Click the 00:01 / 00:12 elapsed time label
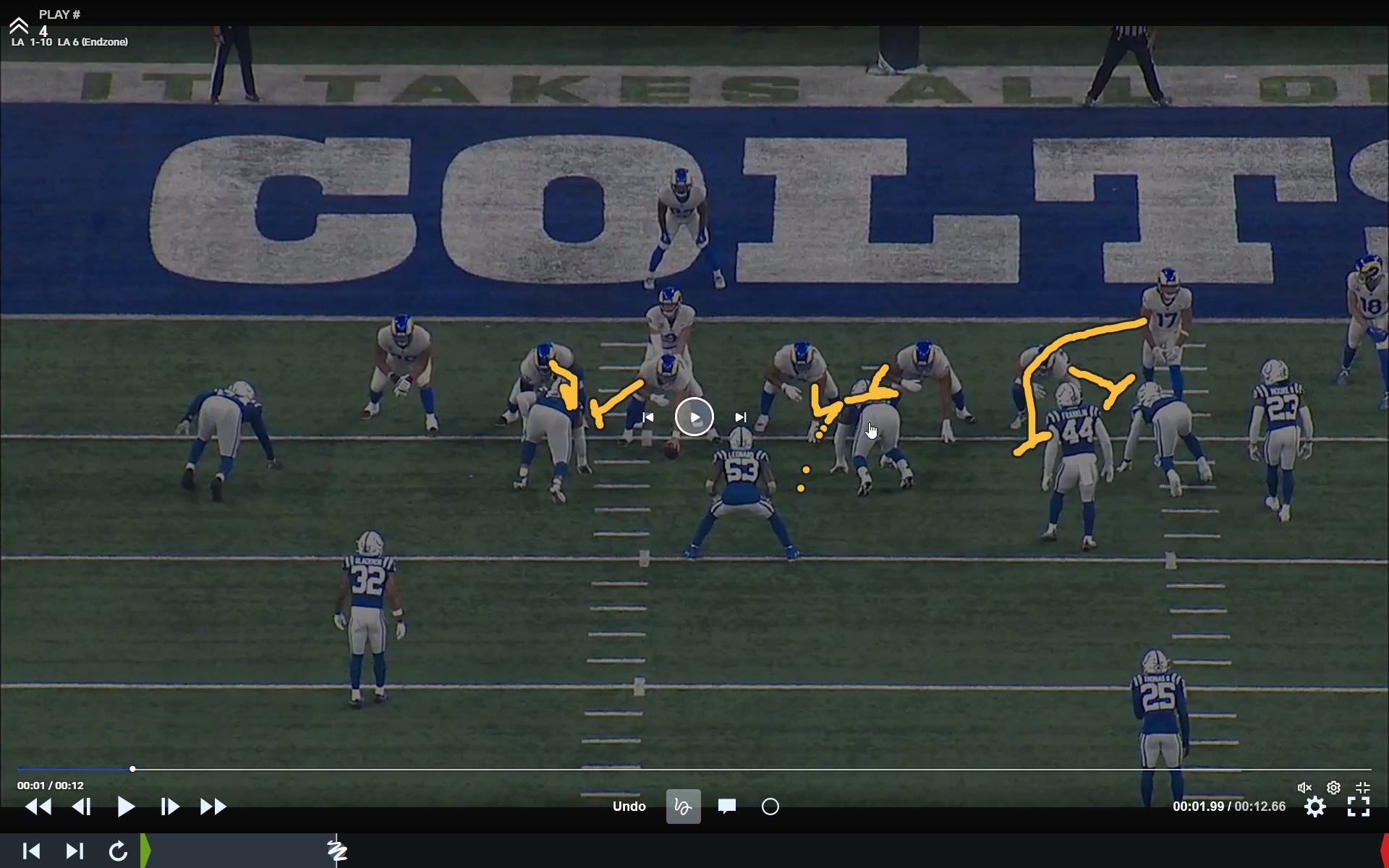The width and height of the screenshot is (1389, 868). [x=51, y=786]
